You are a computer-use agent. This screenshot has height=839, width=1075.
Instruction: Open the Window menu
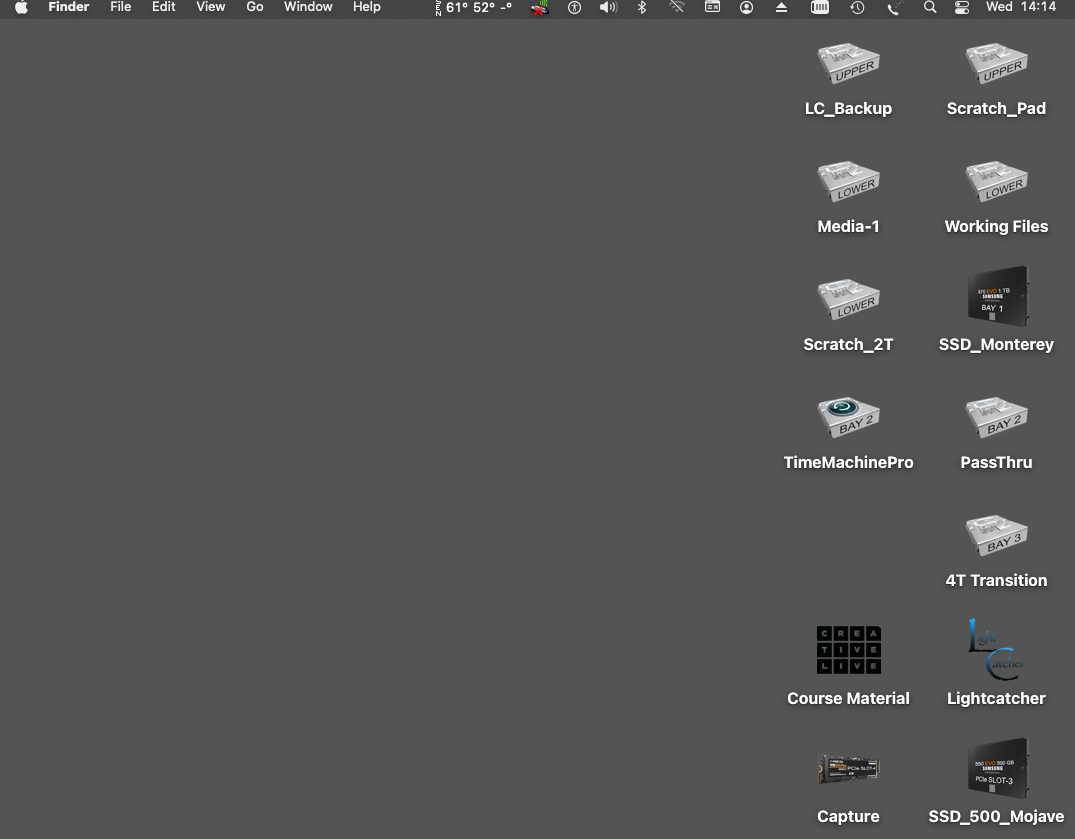click(309, 7)
